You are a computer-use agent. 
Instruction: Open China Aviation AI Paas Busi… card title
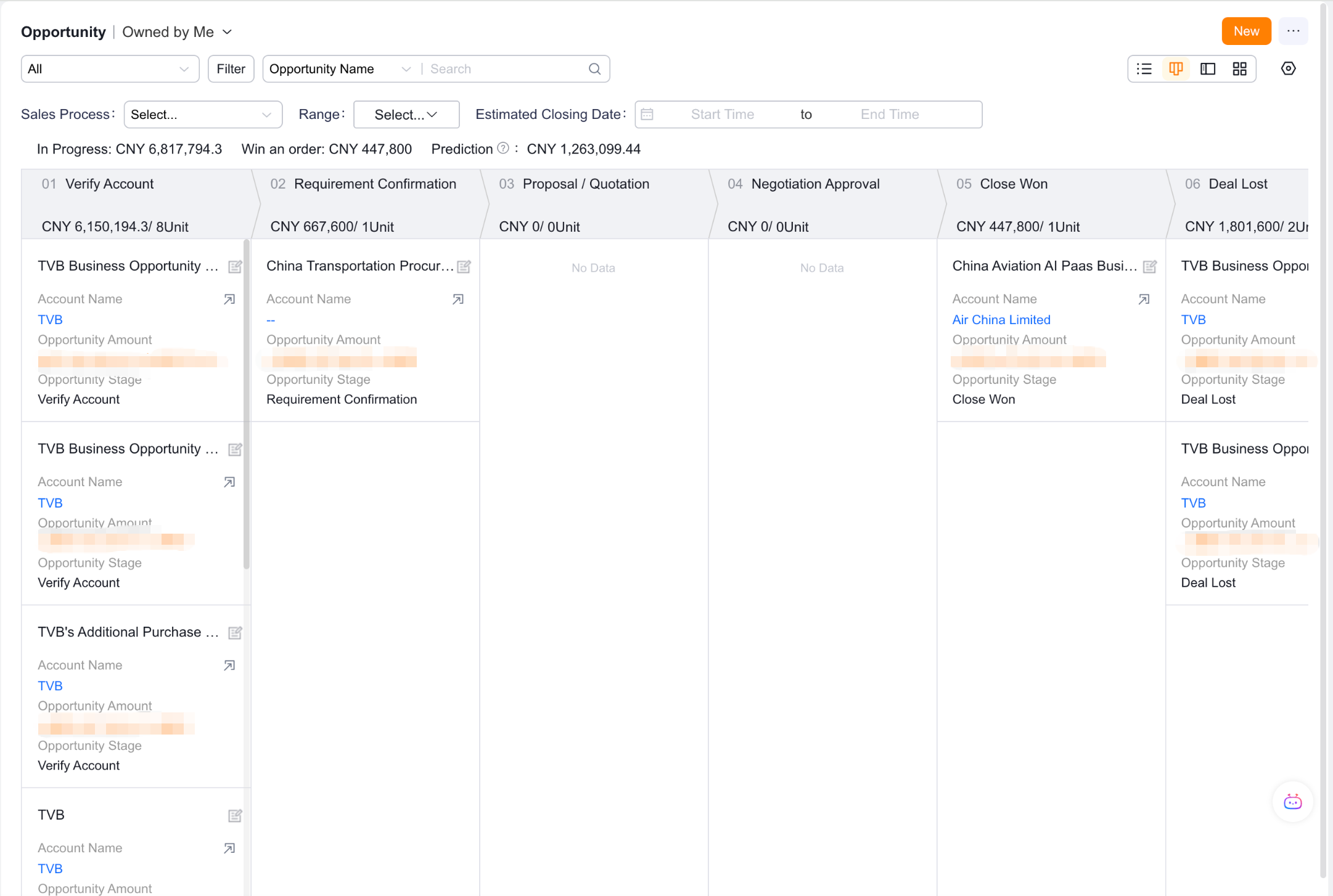1044,266
